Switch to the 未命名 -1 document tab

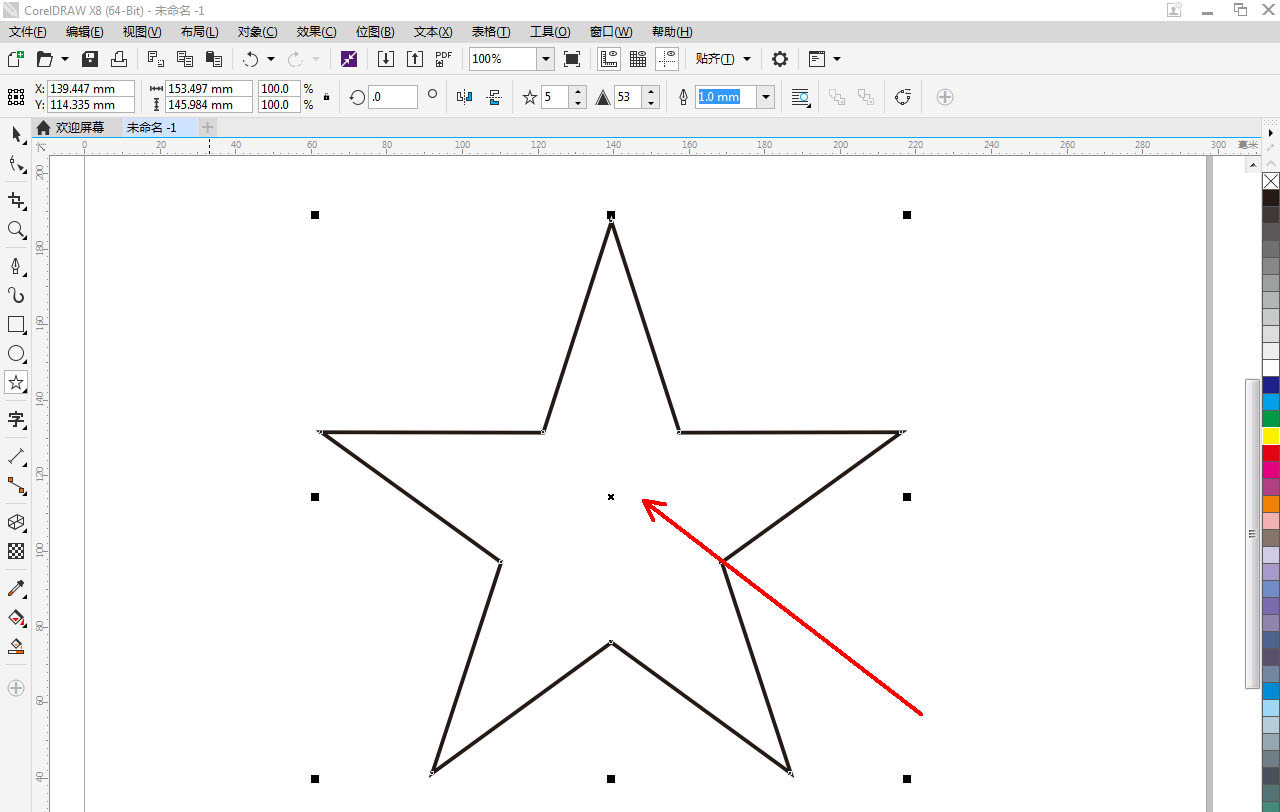click(x=151, y=127)
